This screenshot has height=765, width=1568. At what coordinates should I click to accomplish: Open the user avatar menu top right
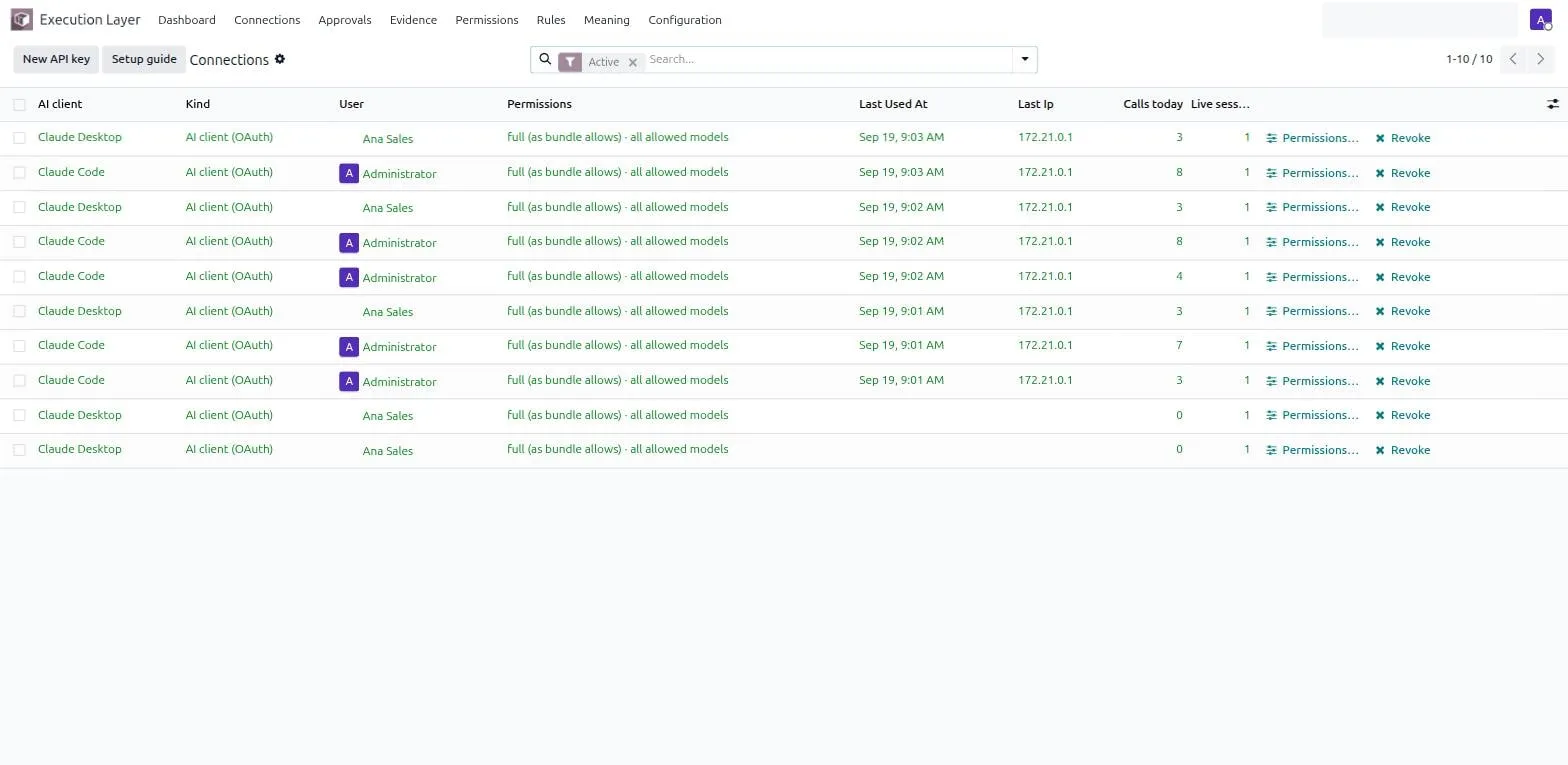click(1541, 20)
